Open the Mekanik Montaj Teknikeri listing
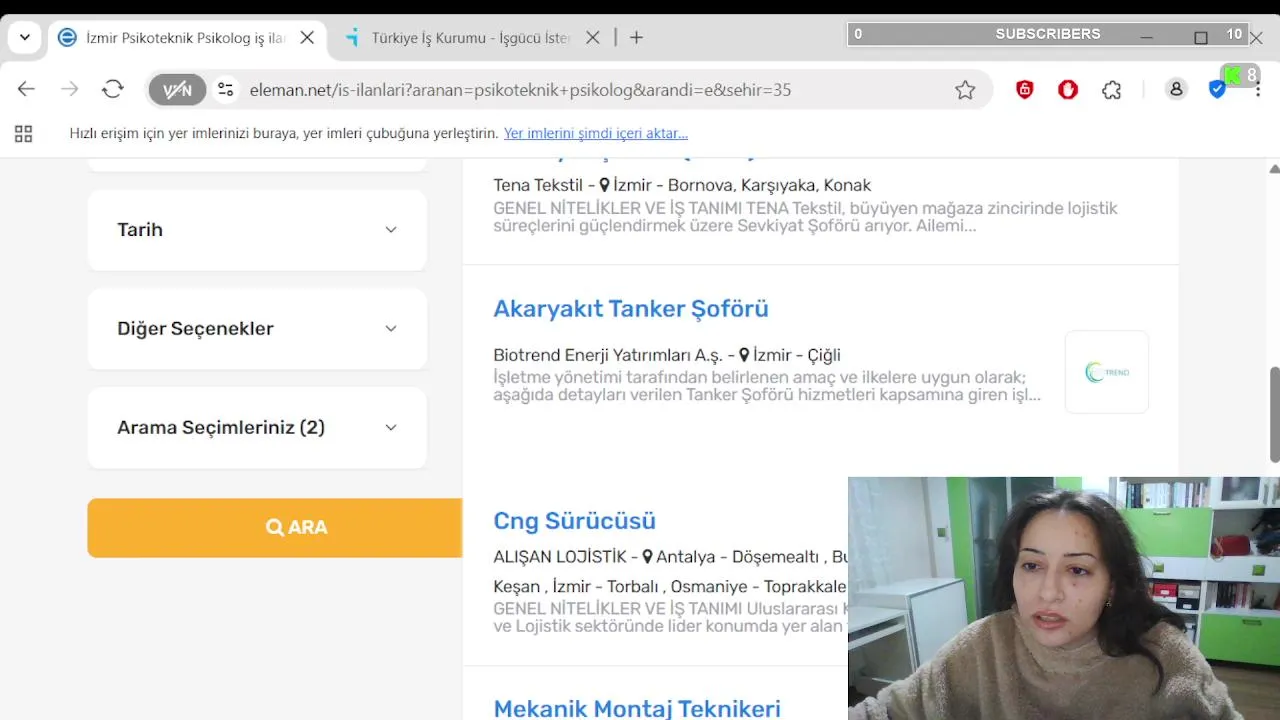The image size is (1280, 720). (637, 708)
